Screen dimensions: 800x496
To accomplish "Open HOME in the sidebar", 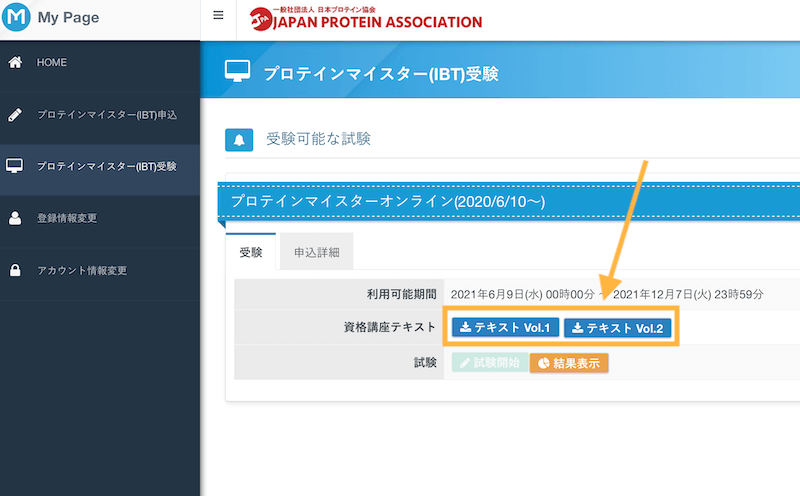I will click(x=100, y=62).
